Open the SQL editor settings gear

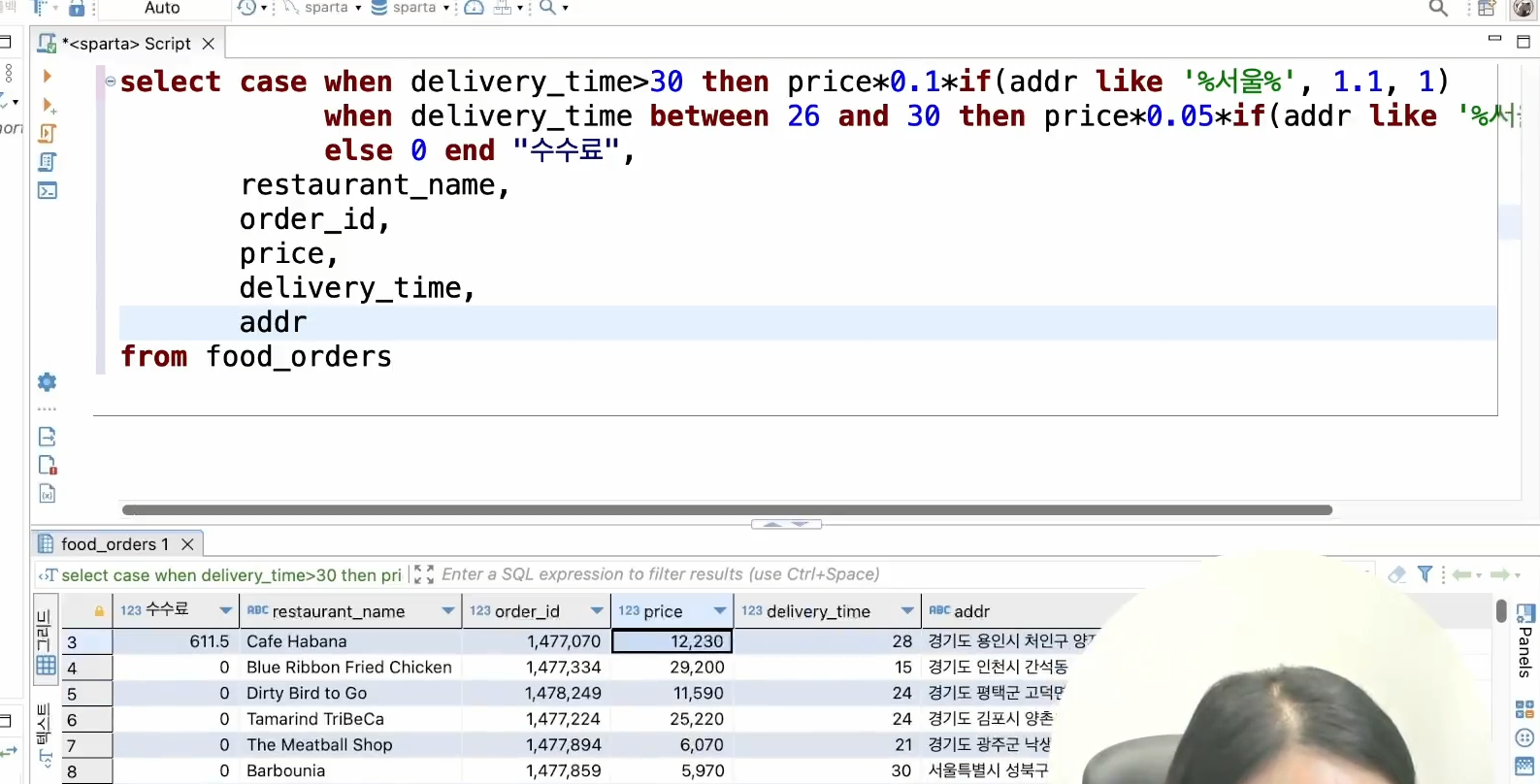click(47, 382)
